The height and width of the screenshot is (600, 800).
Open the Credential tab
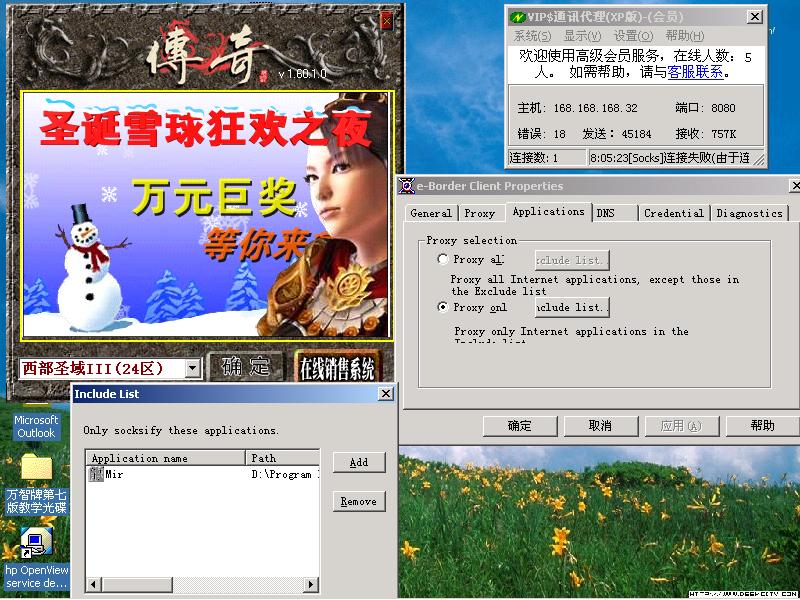(x=673, y=213)
